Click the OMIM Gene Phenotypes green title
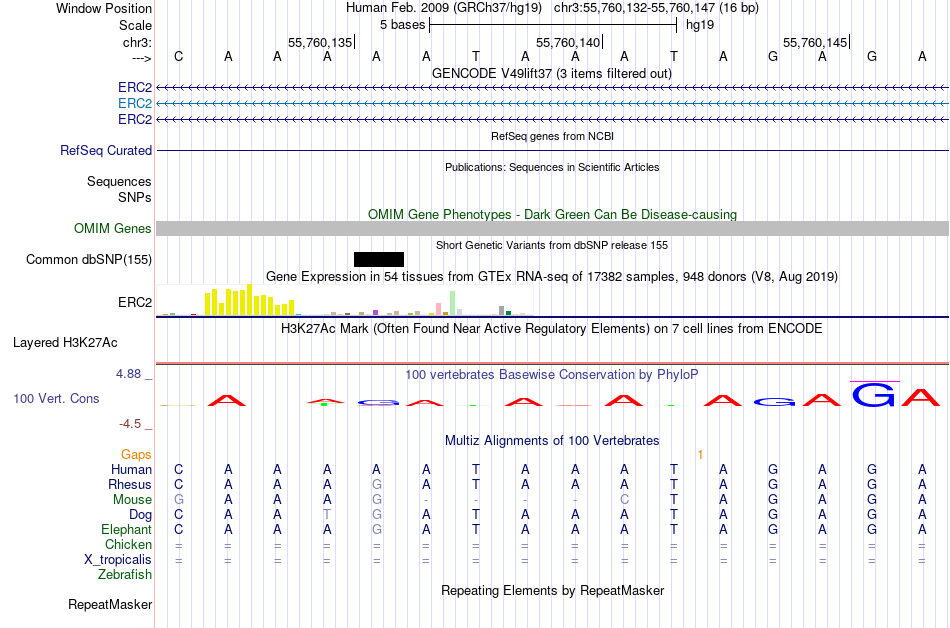Screen dimensions: 950x628 (x=552, y=214)
